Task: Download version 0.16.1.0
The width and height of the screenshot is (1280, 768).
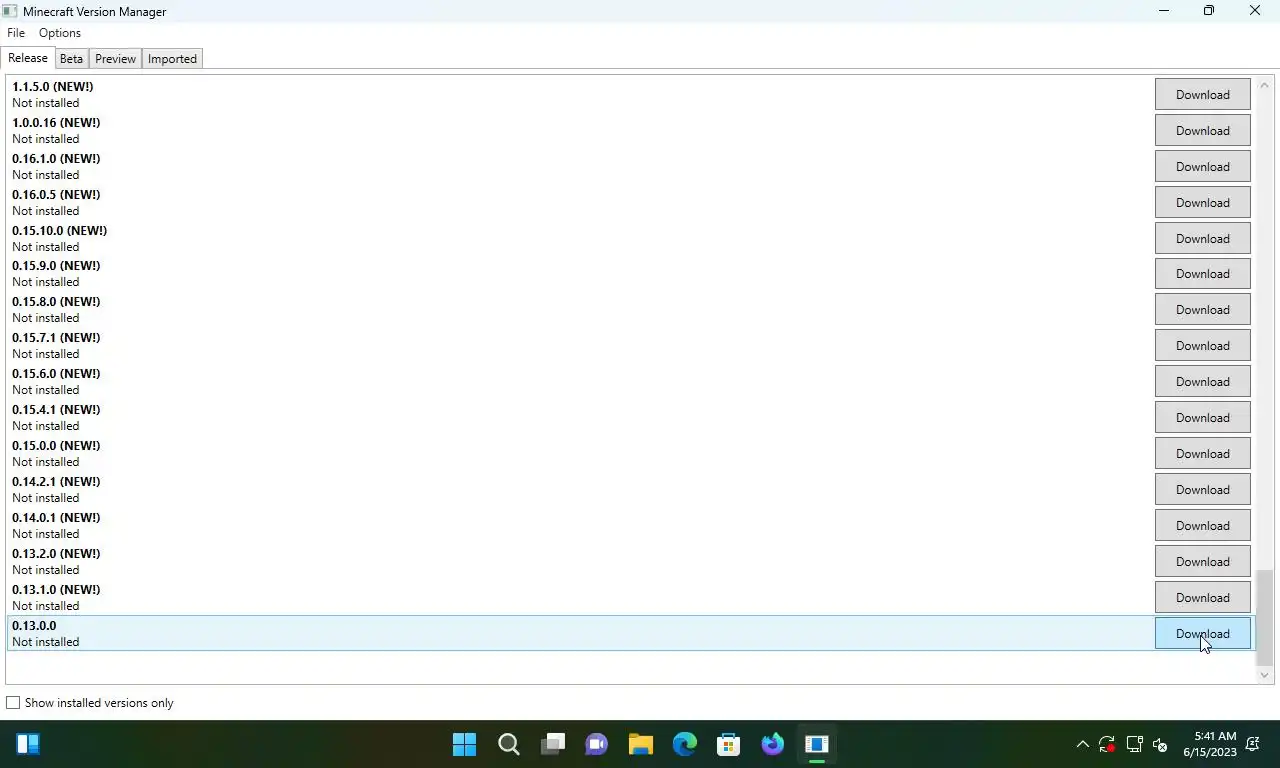Action: coord(1203,166)
